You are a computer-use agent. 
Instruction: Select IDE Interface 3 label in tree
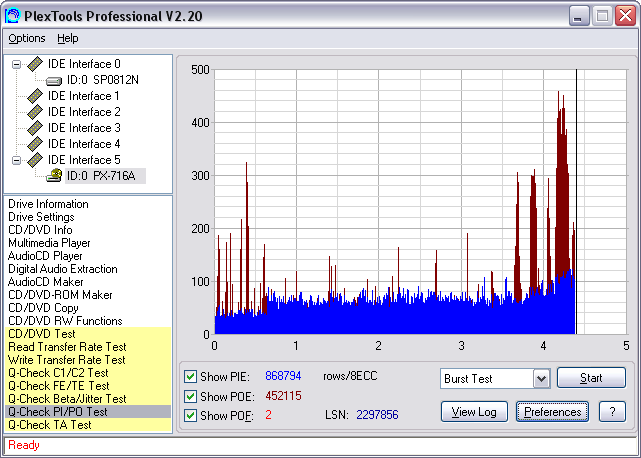pyautogui.click(x=84, y=128)
